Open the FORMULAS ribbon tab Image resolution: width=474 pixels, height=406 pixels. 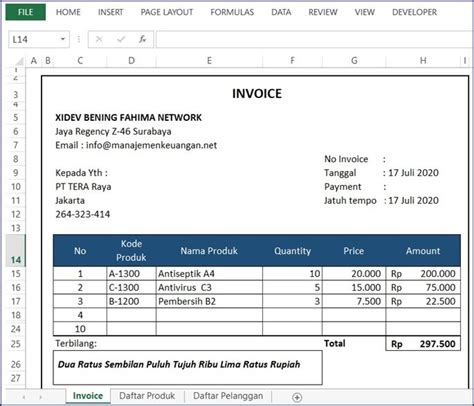[232, 12]
